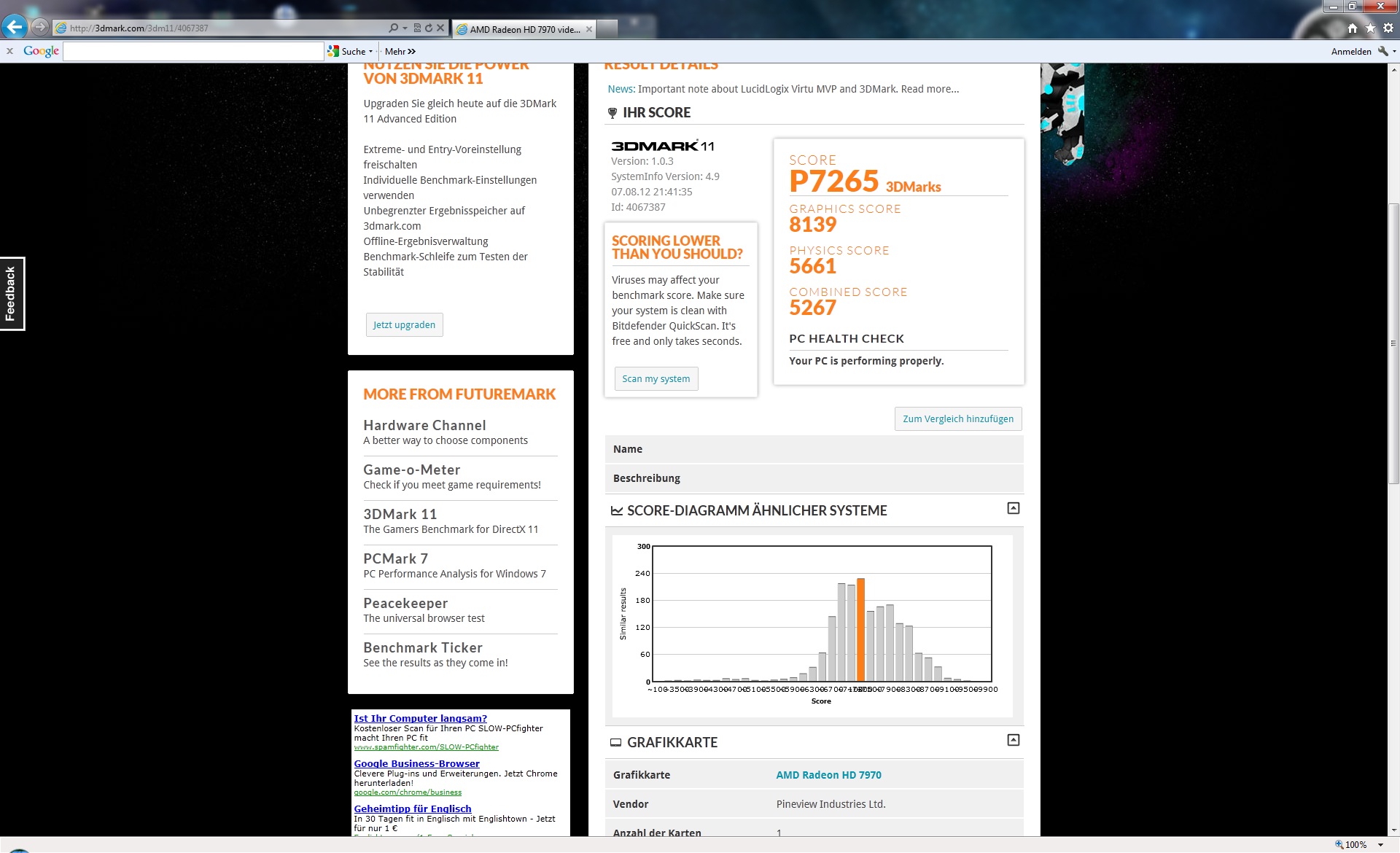Open favorites star icon
Screen dimensions: 1400x853
pyautogui.click(x=1370, y=28)
